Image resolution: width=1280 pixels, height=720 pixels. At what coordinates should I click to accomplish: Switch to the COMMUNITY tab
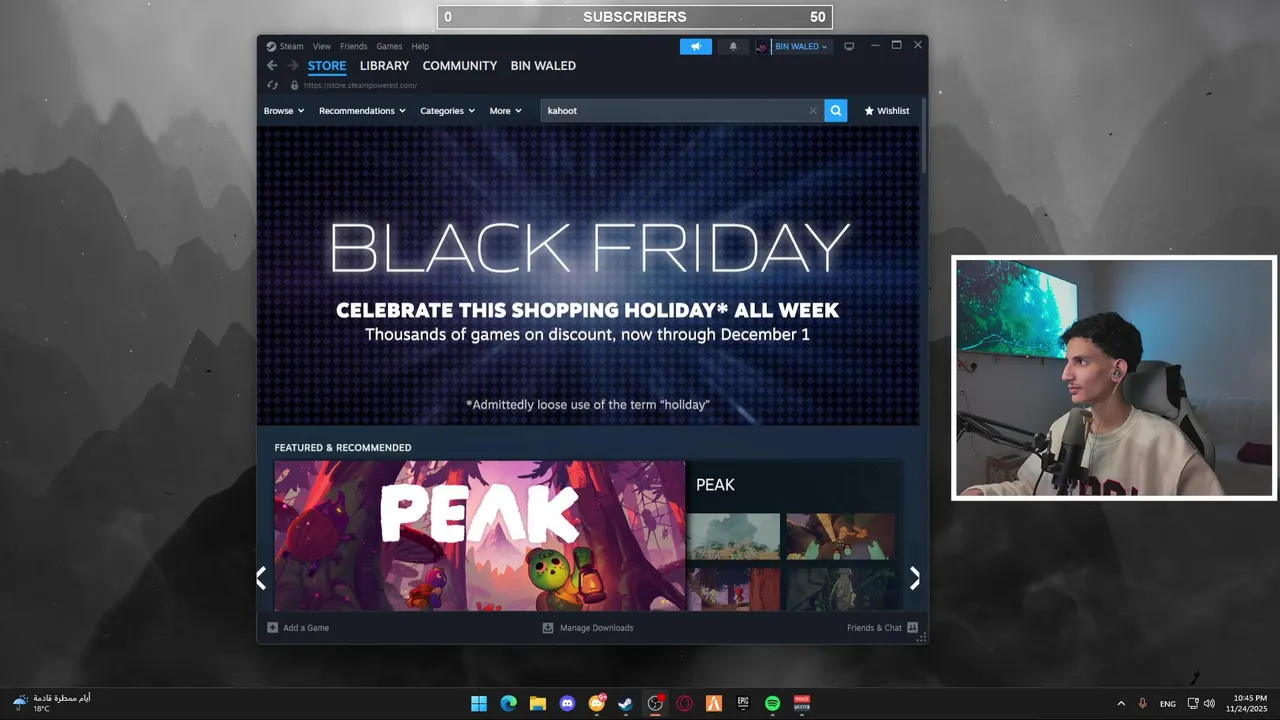[459, 66]
